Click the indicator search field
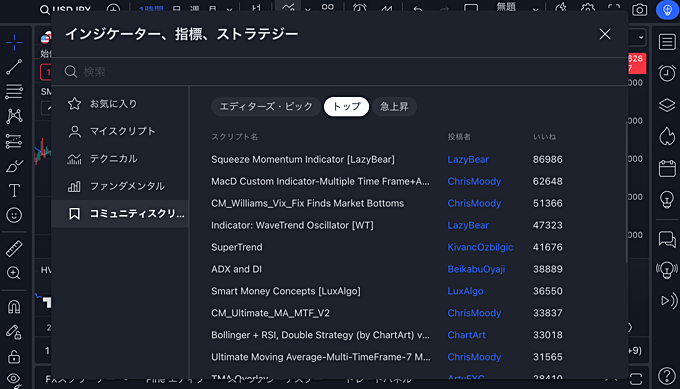Viewport: 680px width, 389px height. tap(340, 72)
